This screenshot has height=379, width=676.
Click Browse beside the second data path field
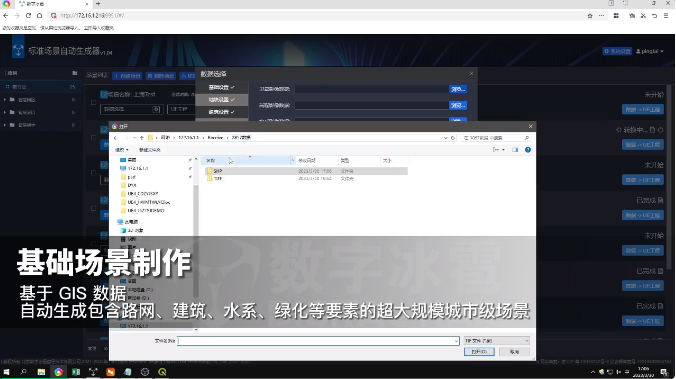(x=458, y=105)
